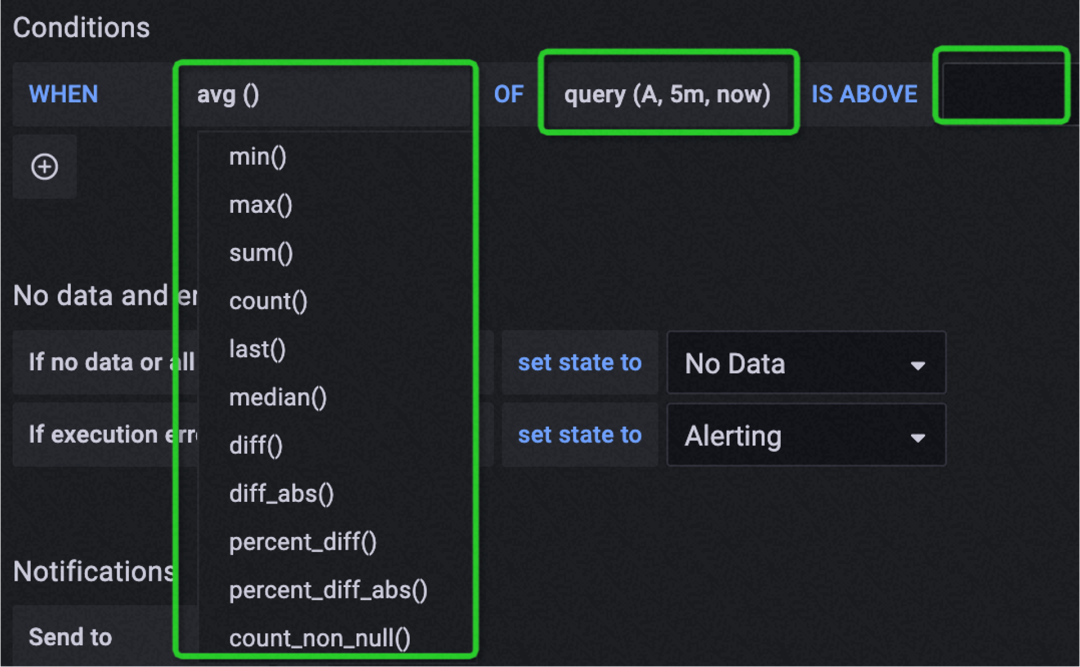
Task: Open the No Data state dropdown
Action: (x=805, y=364)
